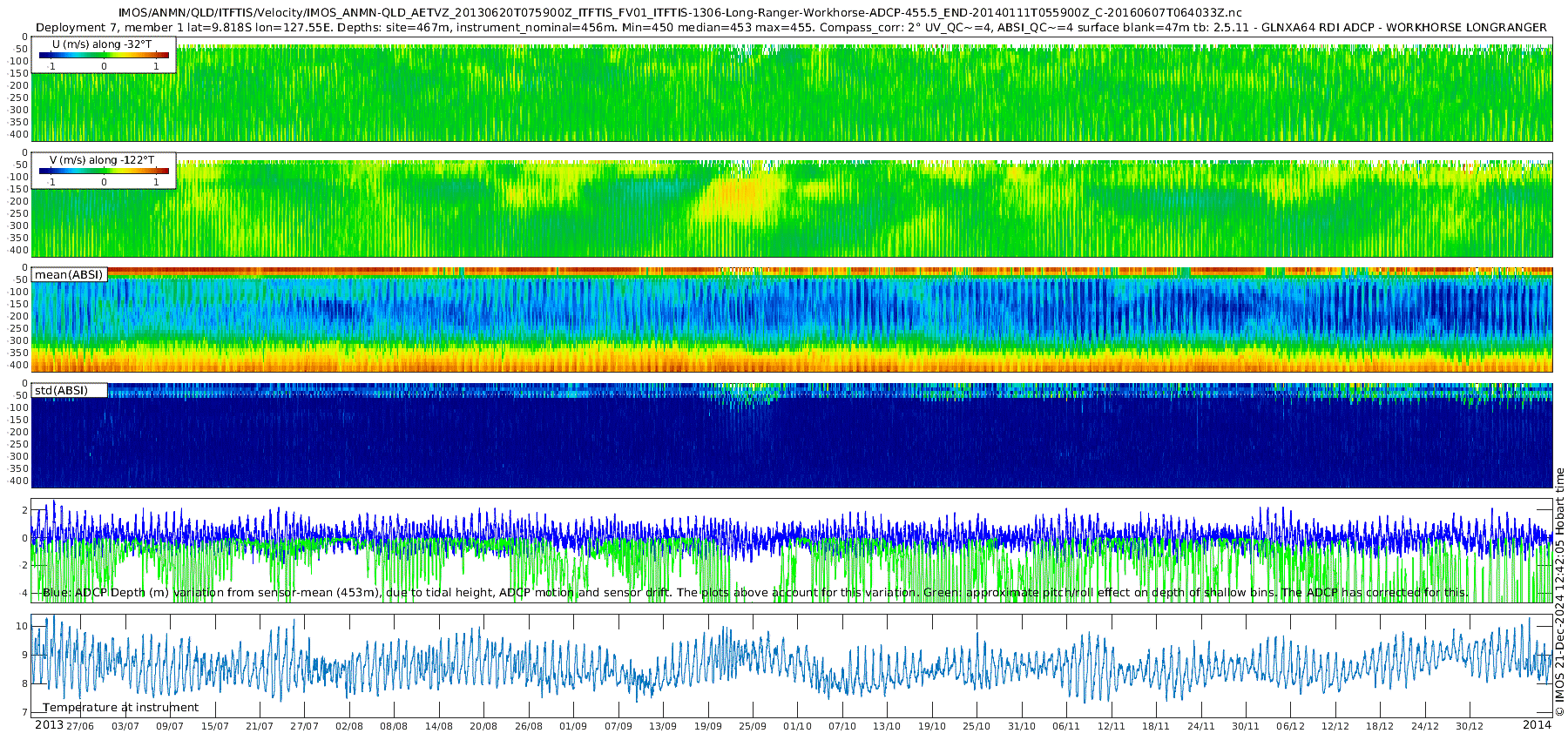Click the -400 depth tick on U panel

pyautogui.click(x=17, y=135)
